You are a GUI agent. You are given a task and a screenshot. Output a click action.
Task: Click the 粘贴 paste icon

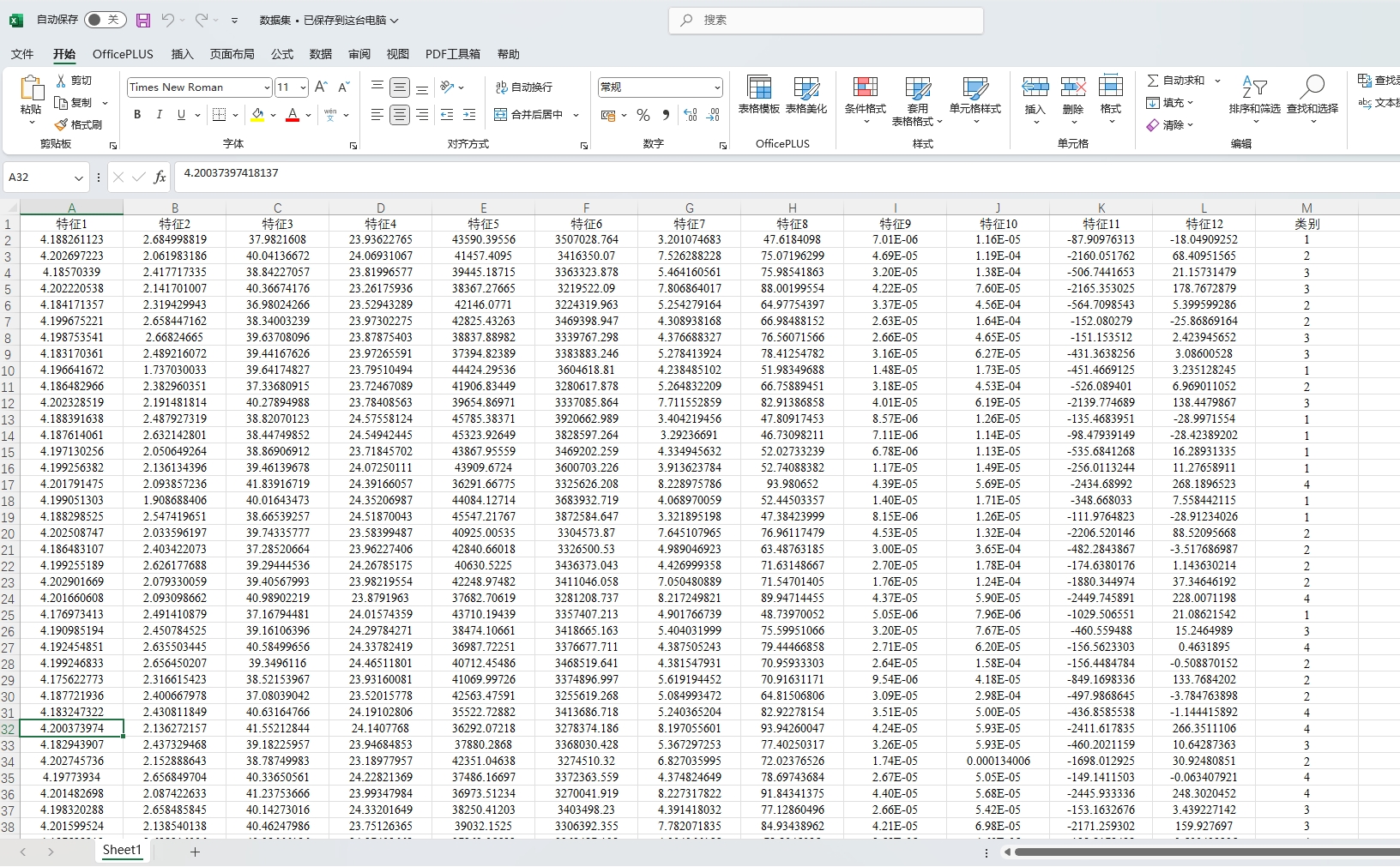[31, 88]
